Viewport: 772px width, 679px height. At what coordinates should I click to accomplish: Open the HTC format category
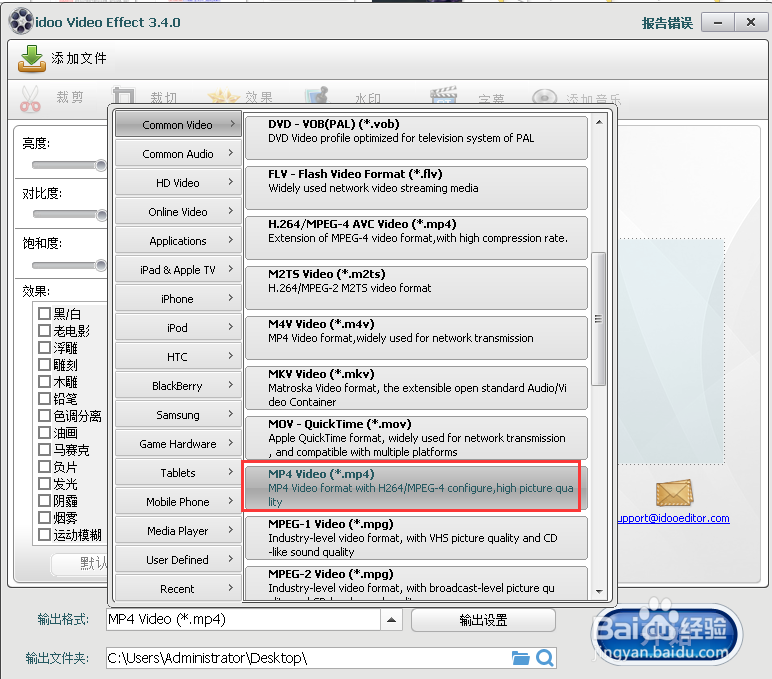coord(178,357)
